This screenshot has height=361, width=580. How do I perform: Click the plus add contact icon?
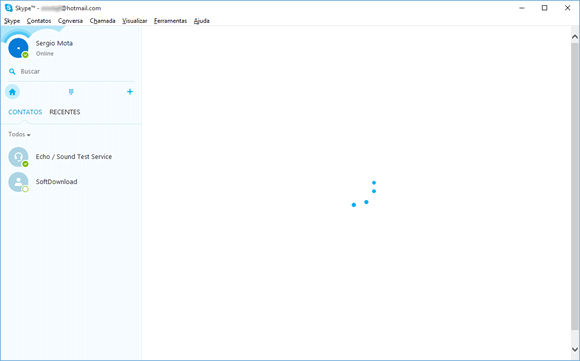tap(130, 92)
